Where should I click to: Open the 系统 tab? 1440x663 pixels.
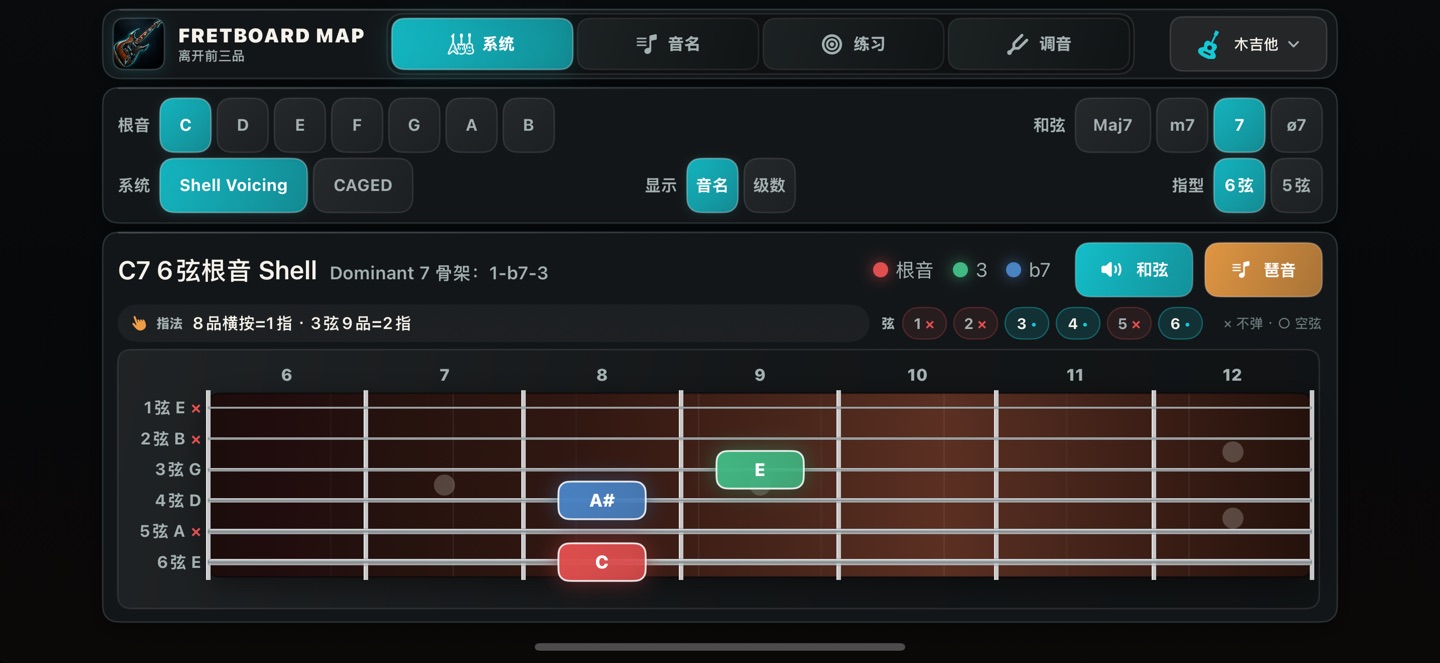pyautogui.click(x=482, y=44)
